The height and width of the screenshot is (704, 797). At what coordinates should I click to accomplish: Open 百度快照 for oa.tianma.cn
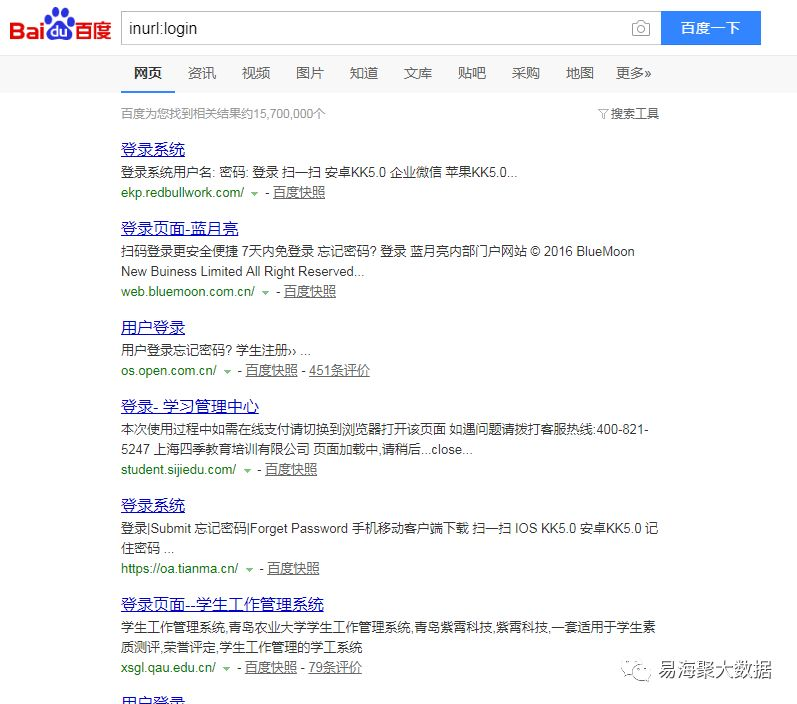[x=293, y=569]
